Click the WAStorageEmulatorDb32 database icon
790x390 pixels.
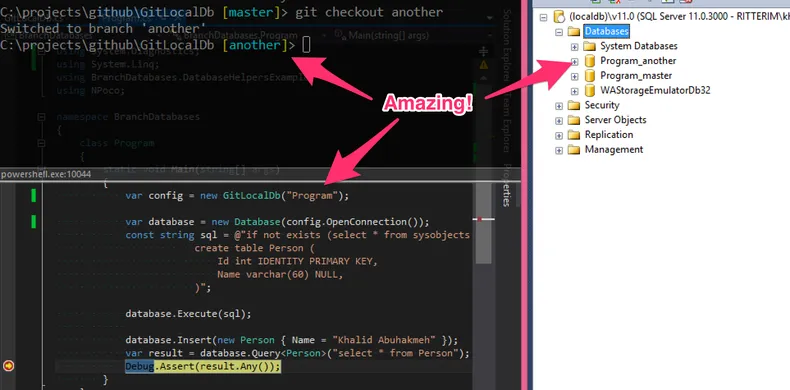click(589, 91)
